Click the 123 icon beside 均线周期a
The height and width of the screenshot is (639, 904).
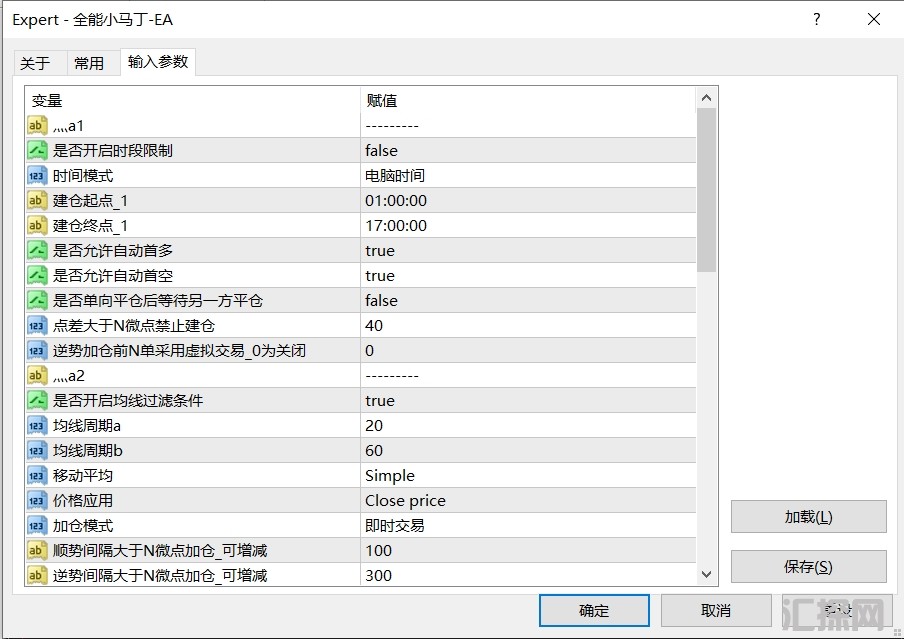click(x=37, y=425)
